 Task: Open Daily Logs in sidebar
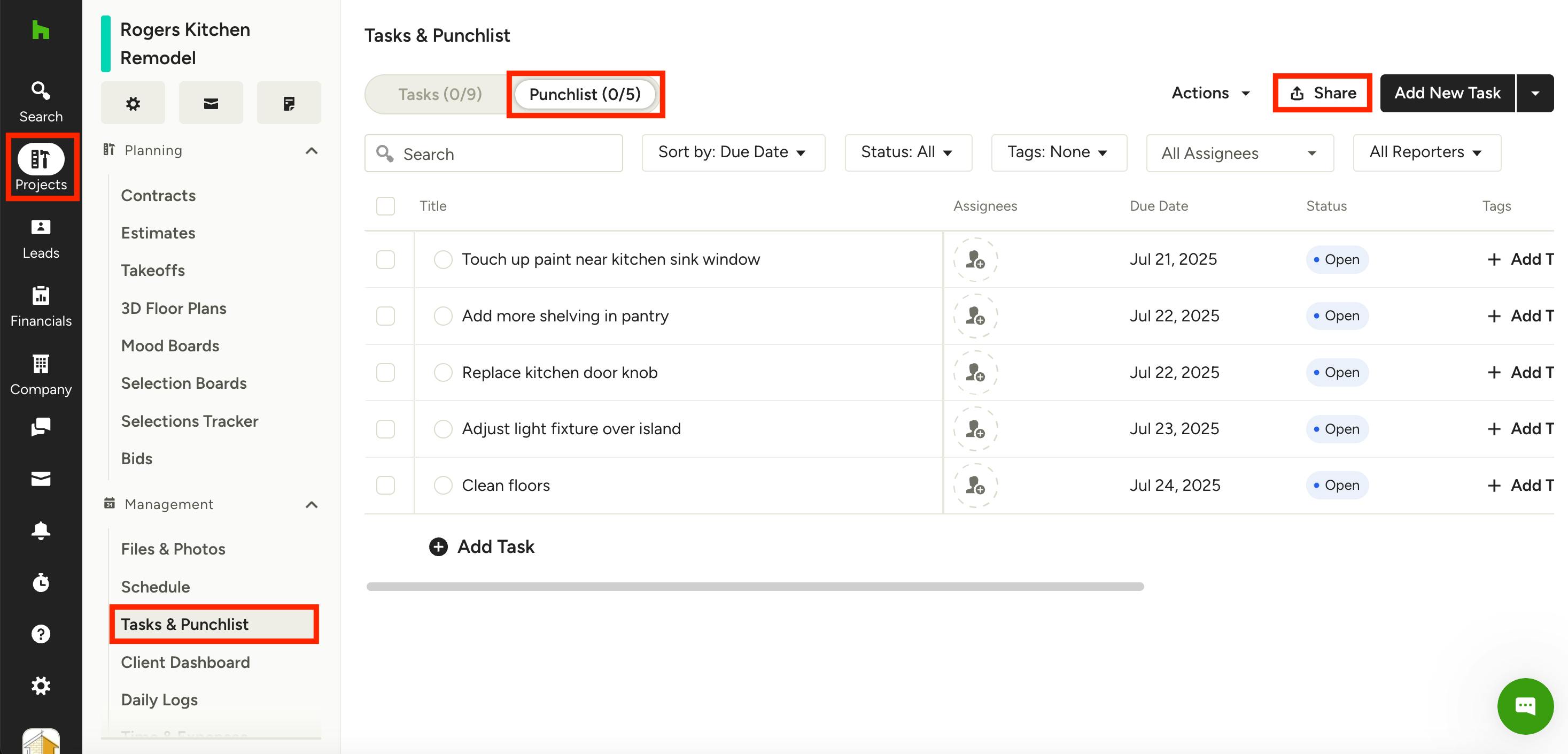[x=159, y=700]
